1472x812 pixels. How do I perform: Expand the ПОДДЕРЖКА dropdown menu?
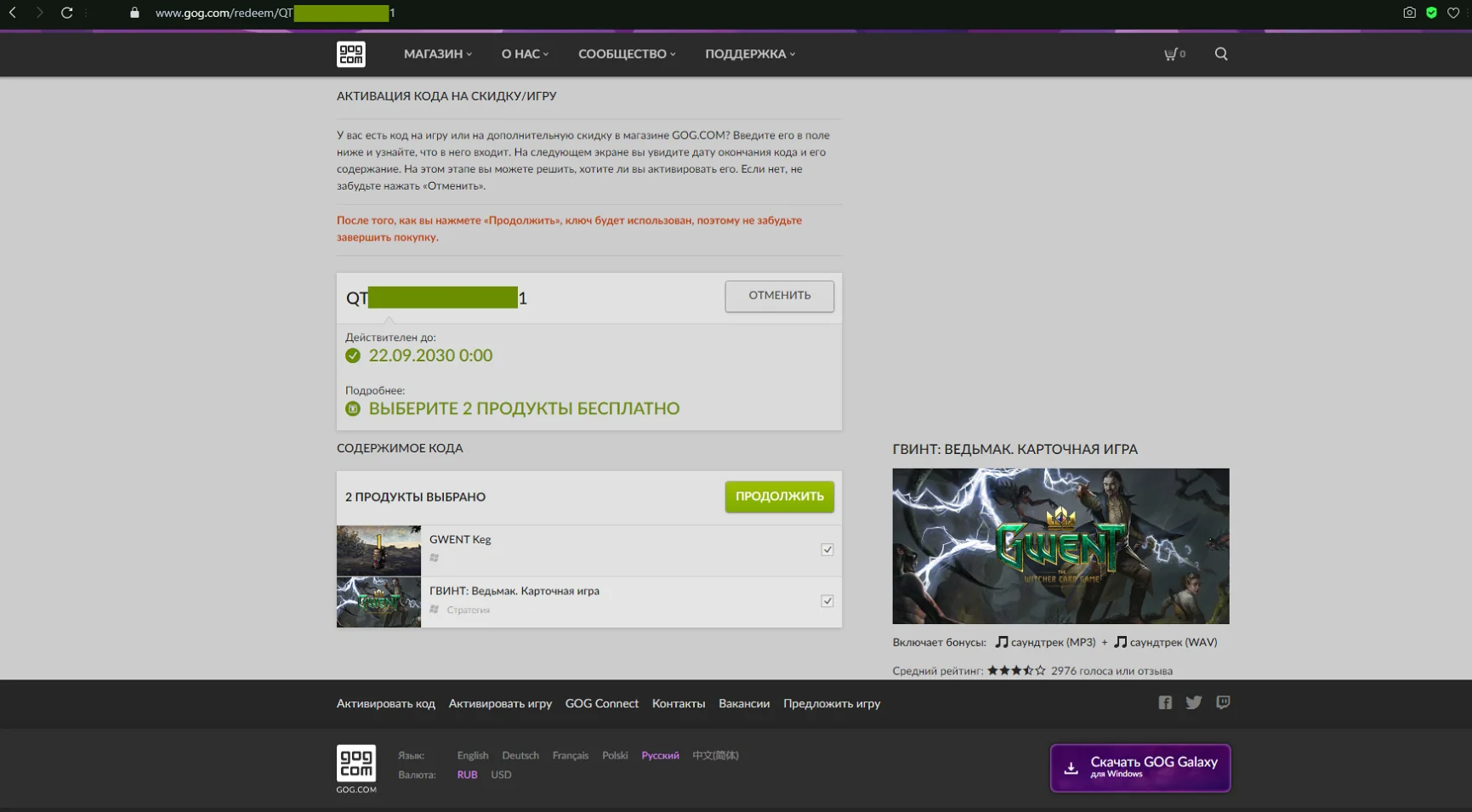pos(749,54)
